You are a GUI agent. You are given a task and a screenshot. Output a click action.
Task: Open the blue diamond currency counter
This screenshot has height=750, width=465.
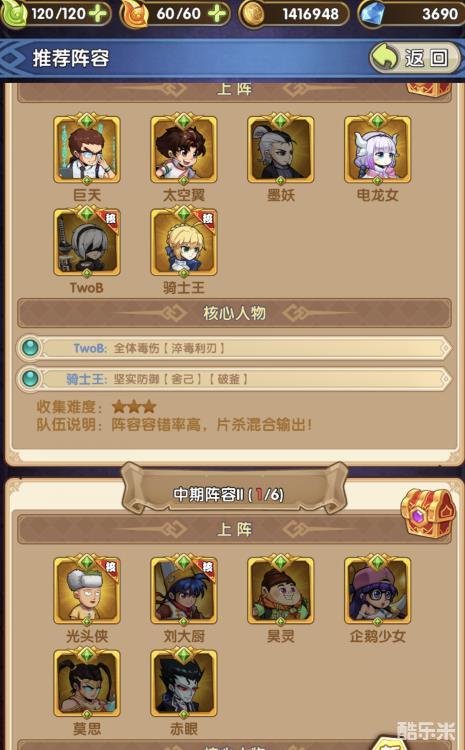click(x=411, y=13)
